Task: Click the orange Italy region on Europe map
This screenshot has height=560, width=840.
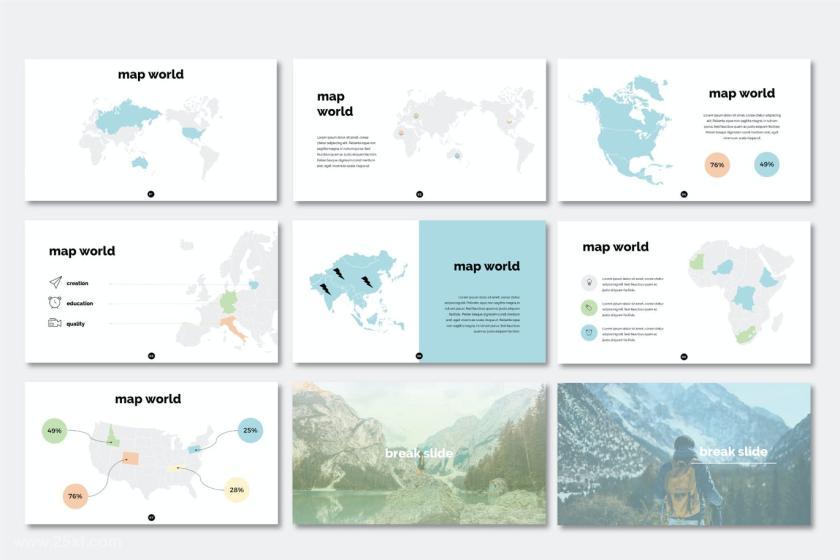Action: tap(234, 328)
